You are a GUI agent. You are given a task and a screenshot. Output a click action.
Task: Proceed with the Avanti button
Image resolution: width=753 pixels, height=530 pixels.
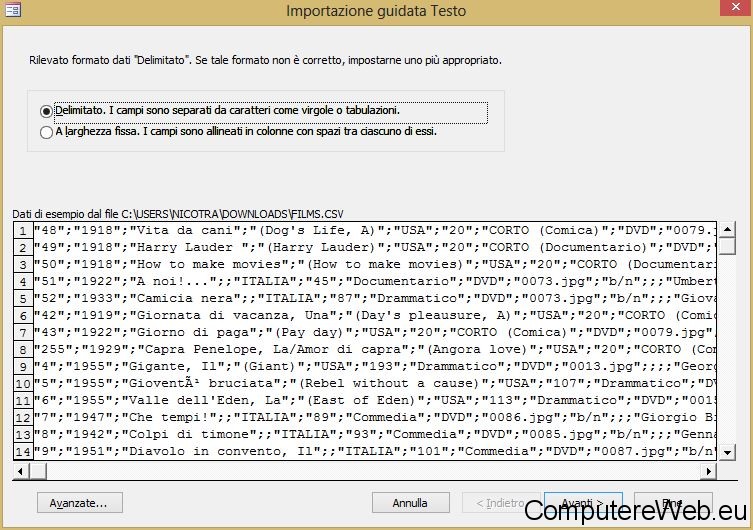[x=583, y=503]
